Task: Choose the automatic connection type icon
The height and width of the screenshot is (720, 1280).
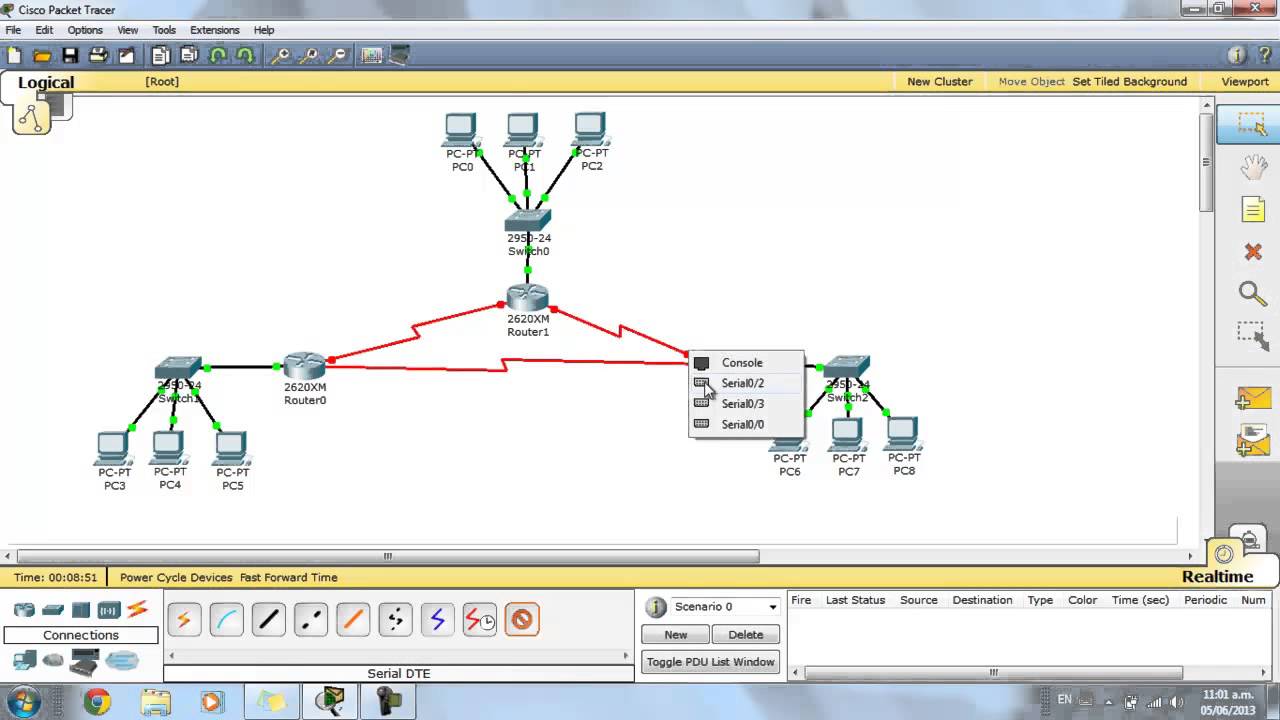Action: pyautogui.click(x=184, y=620)
